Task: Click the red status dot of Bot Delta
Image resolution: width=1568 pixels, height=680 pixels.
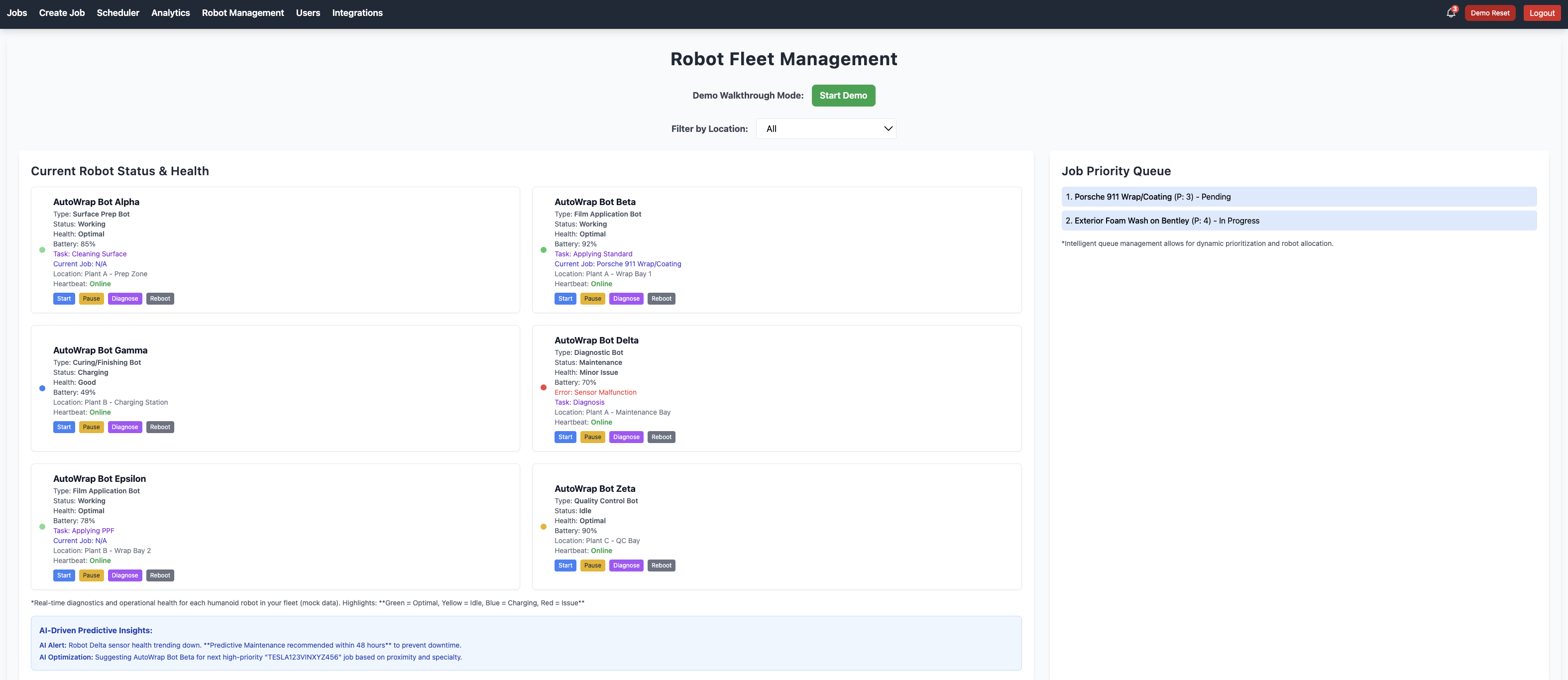Action: pos(544,387)
